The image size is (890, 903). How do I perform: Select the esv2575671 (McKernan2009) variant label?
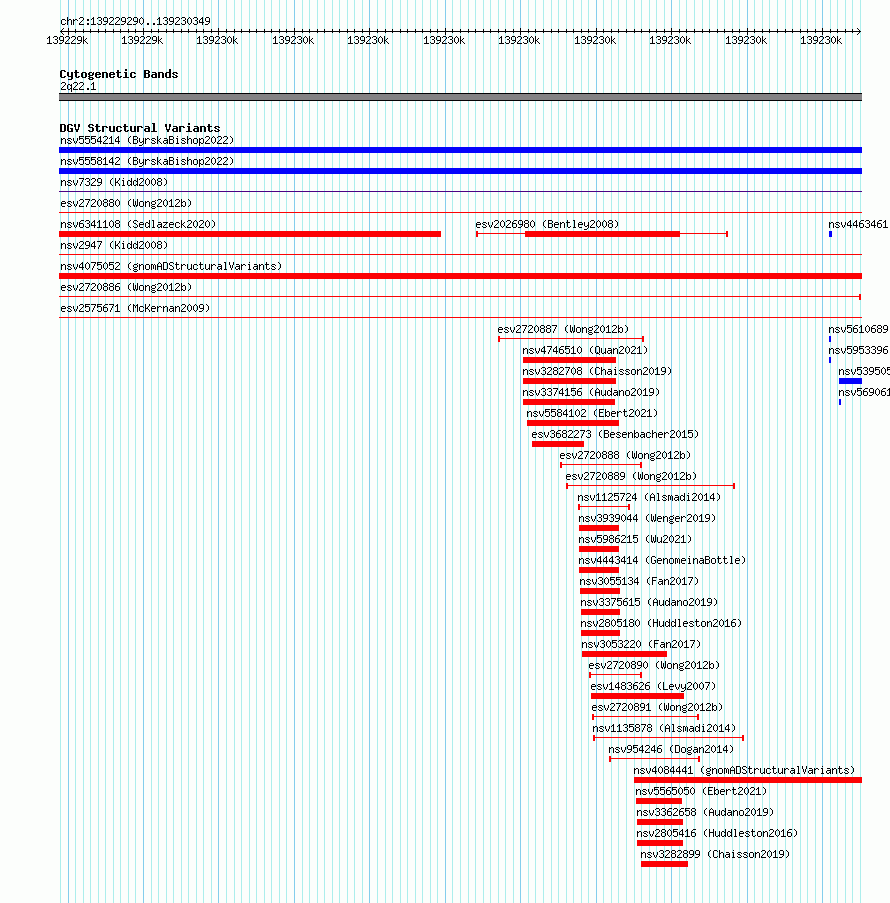point(135,308)
